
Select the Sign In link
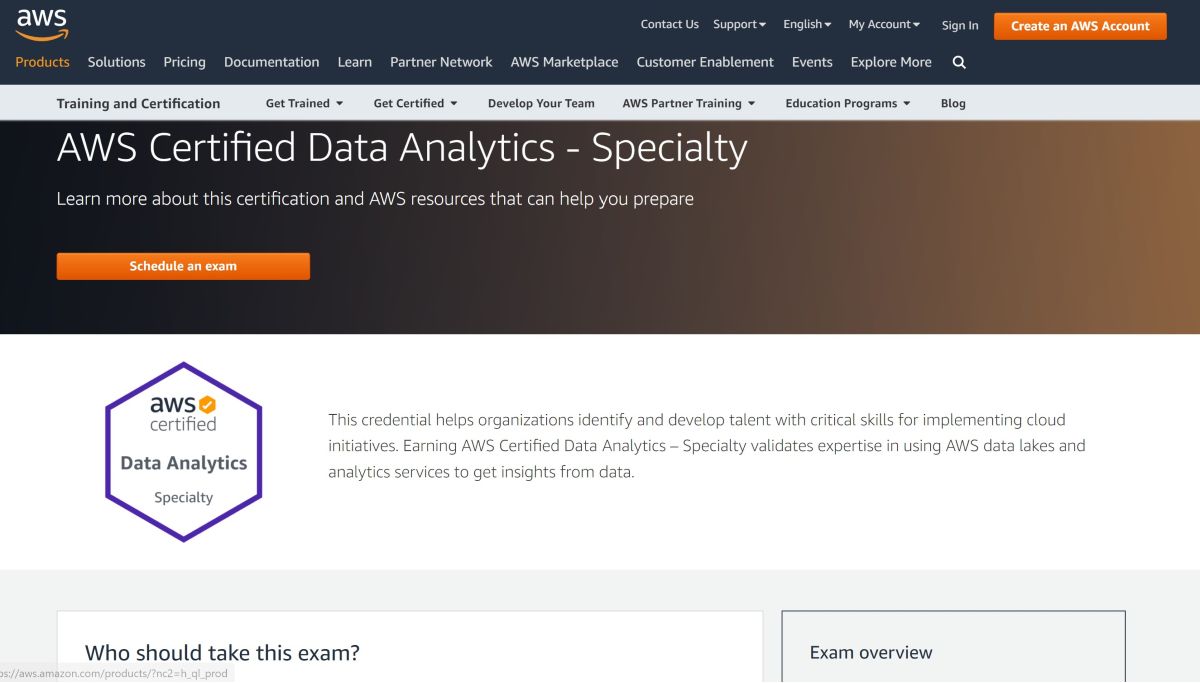(959, 25)
